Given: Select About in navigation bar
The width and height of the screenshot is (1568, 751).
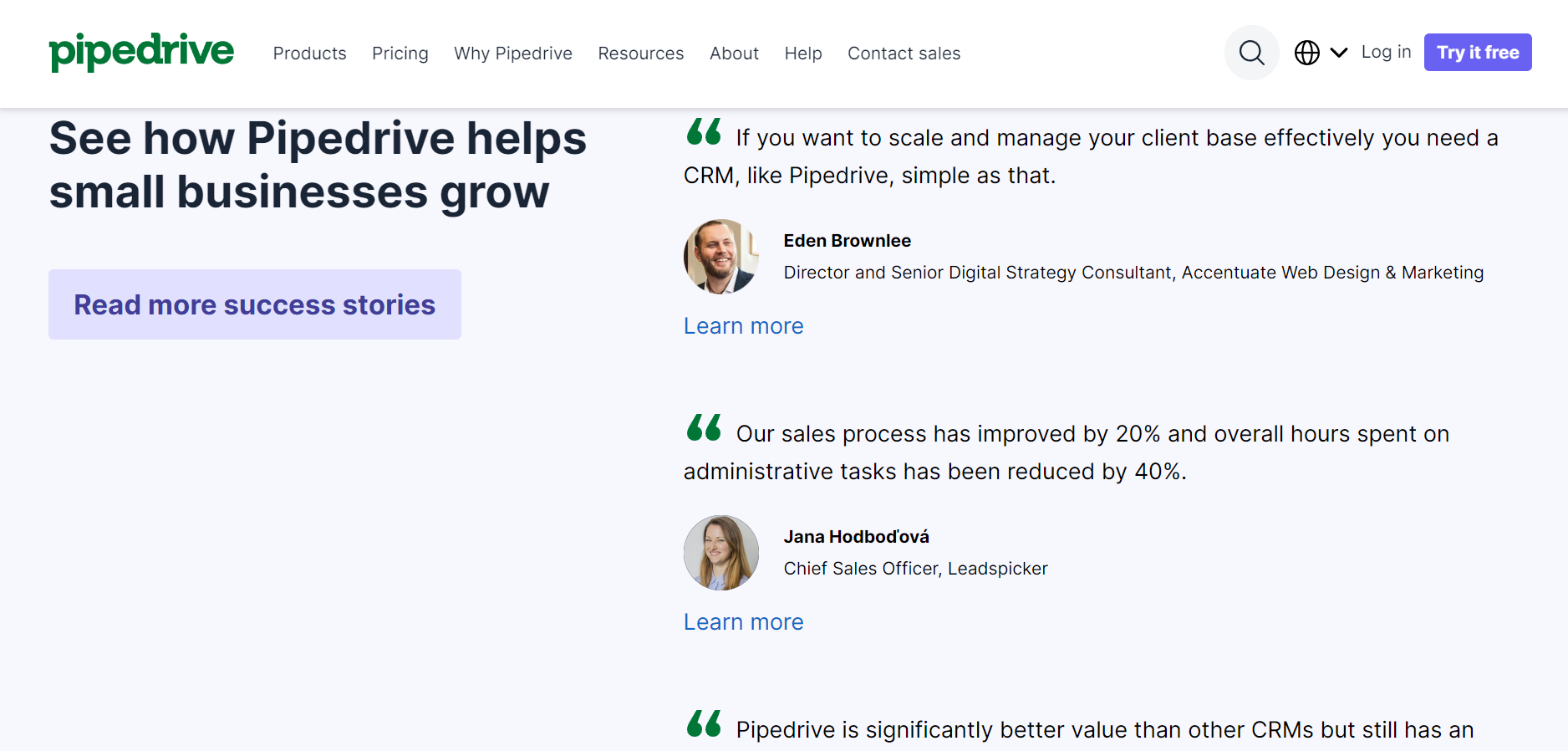Looking at the screenshot, I should [734, 54].
